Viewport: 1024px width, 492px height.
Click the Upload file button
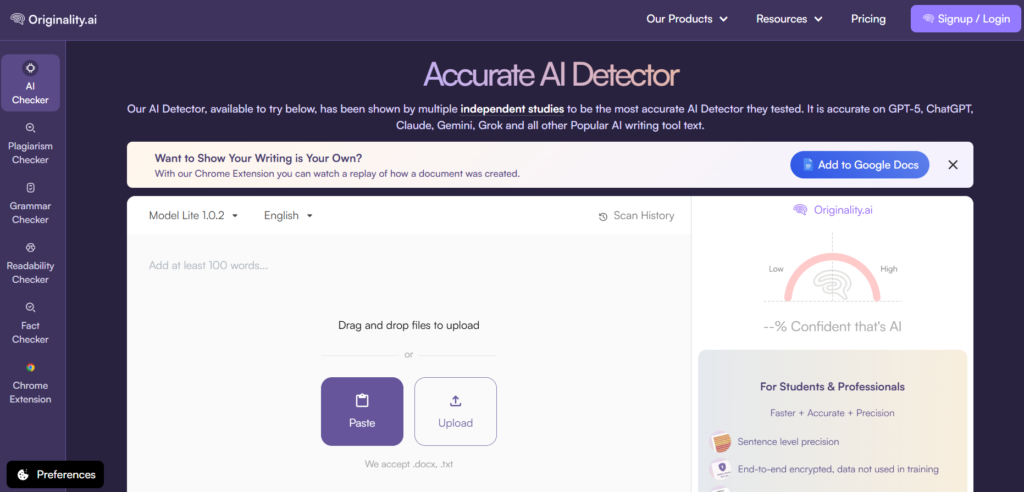(x=455, y=412)
